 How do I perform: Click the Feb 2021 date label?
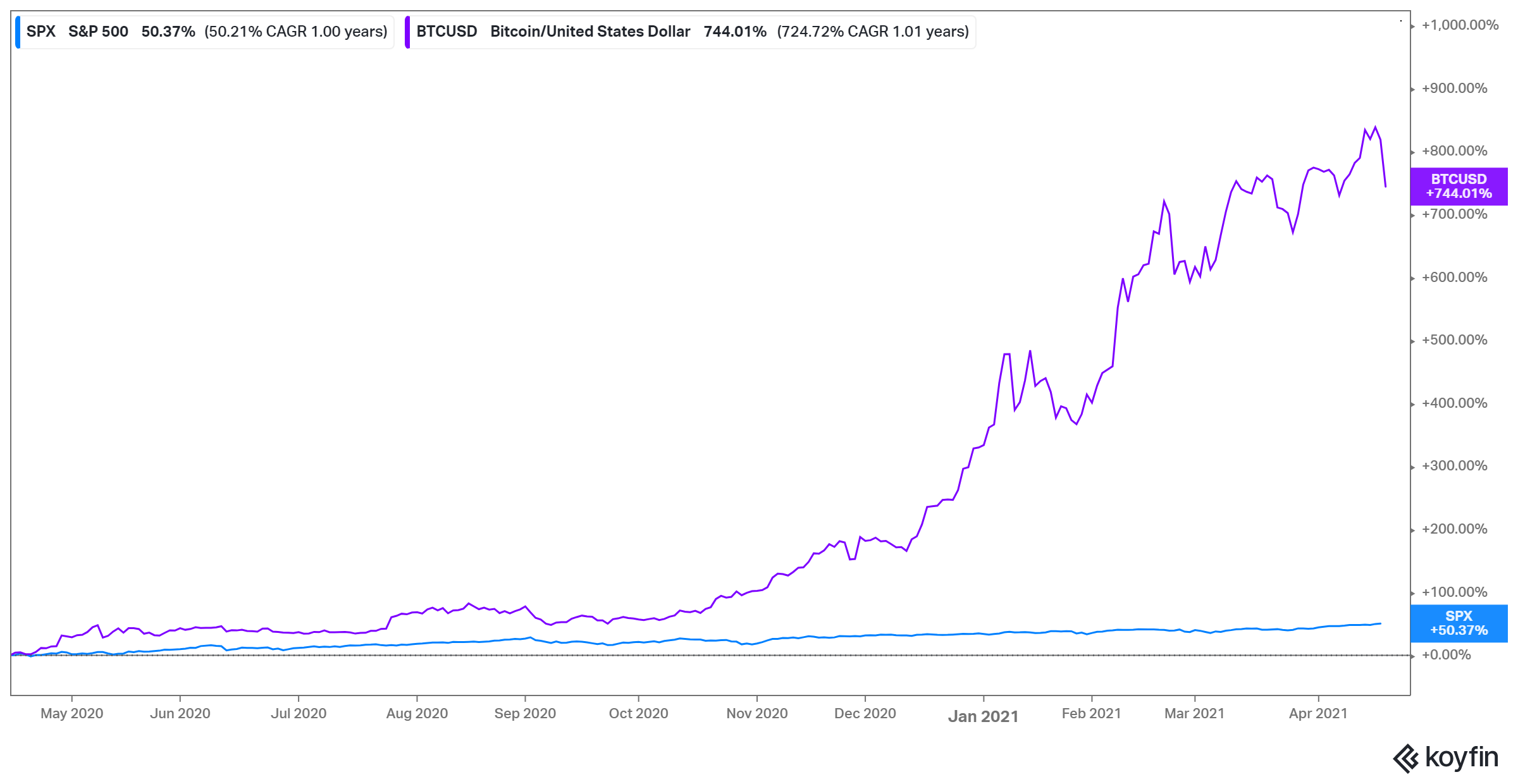(x=1091, y=714)
